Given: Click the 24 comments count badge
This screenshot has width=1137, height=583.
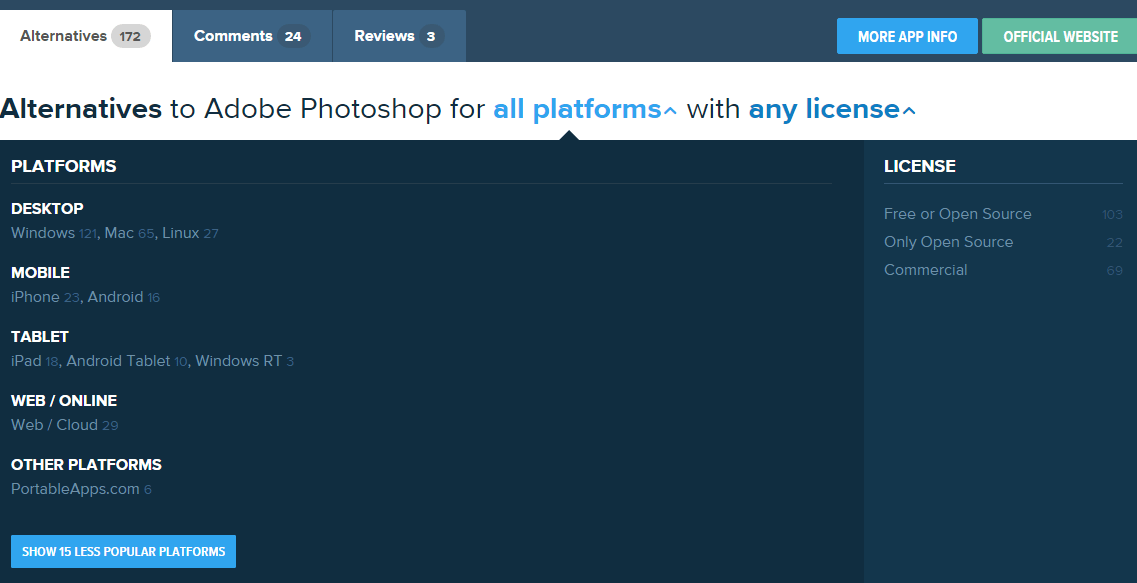Looking at the screenshot, I should pyautogui.click(x=293, y=36).
